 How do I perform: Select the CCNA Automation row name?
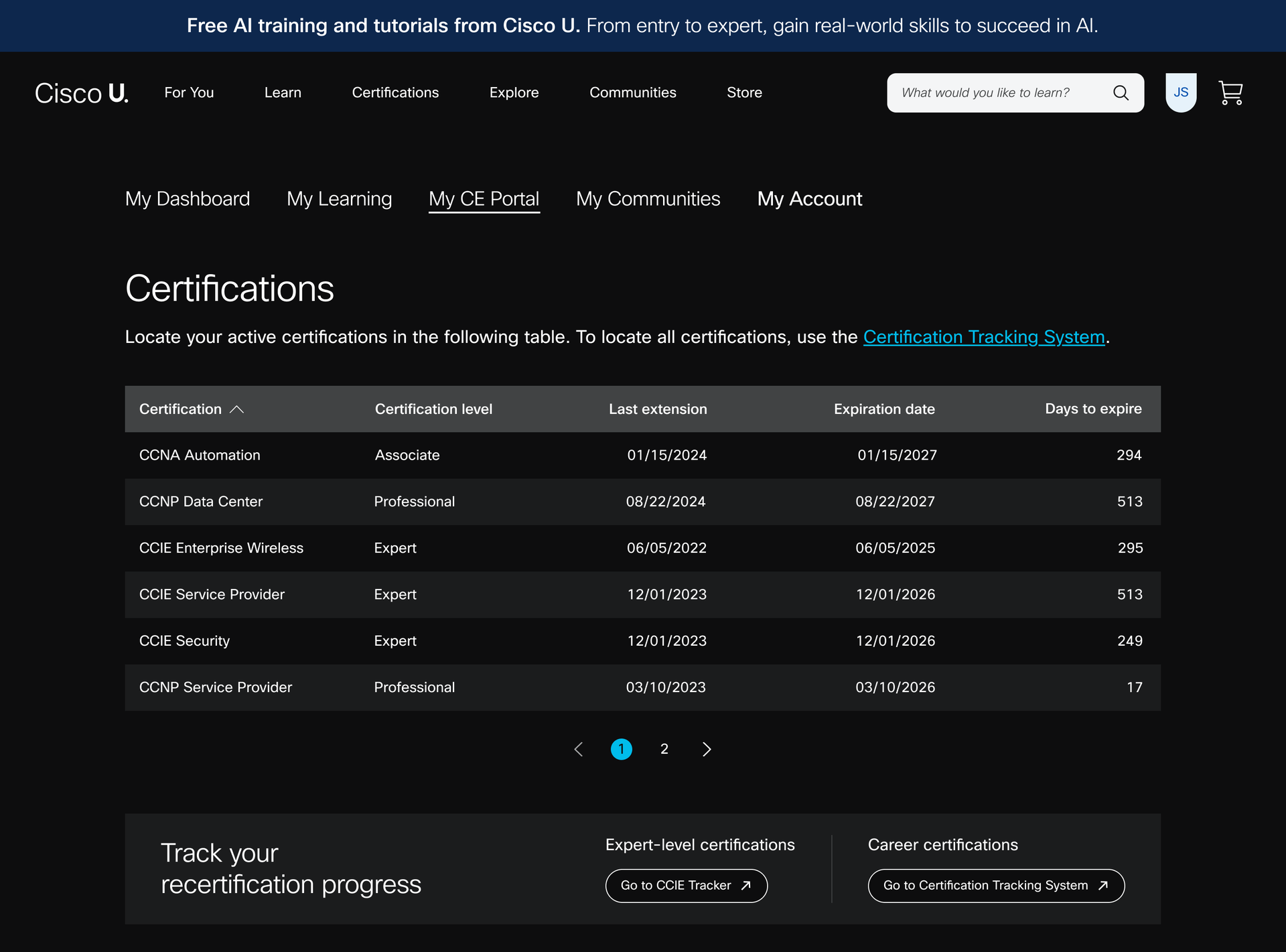click(x=200, y=456)
